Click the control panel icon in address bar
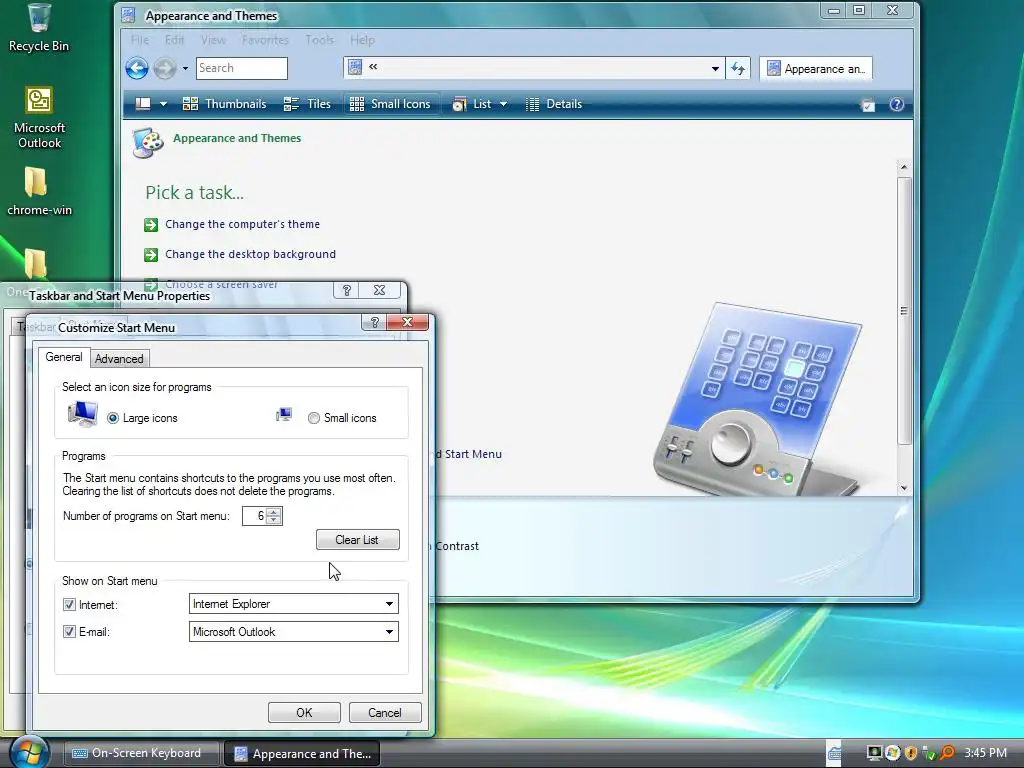The image size is (1024, 768). 355,67
